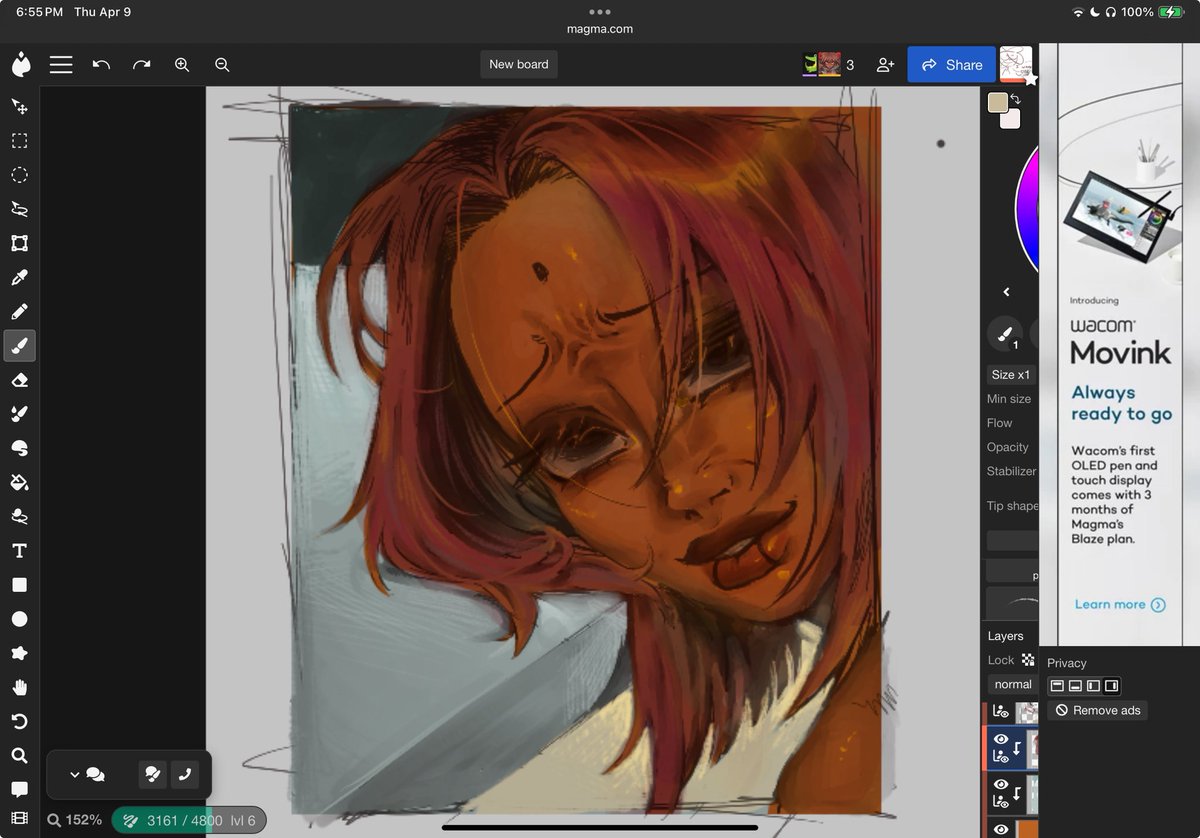The image size is (1200, 838).
Task: Select the Zoom tool in toolbar
Action: tap(19, 756)
